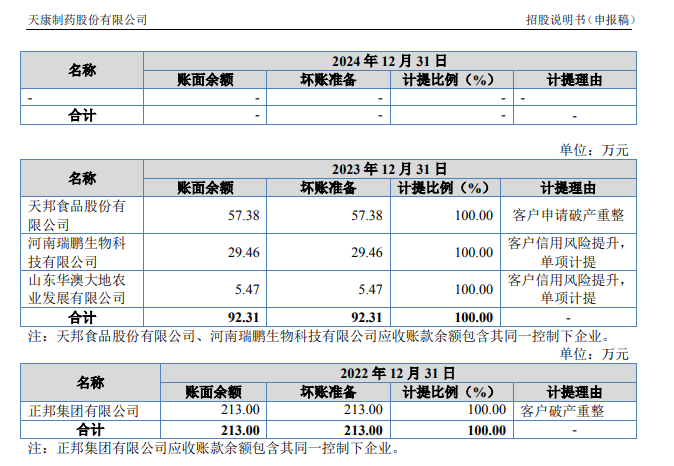Click 客户信用风险提升 reason in the 山东华澳 row

[x=567, y=289]
